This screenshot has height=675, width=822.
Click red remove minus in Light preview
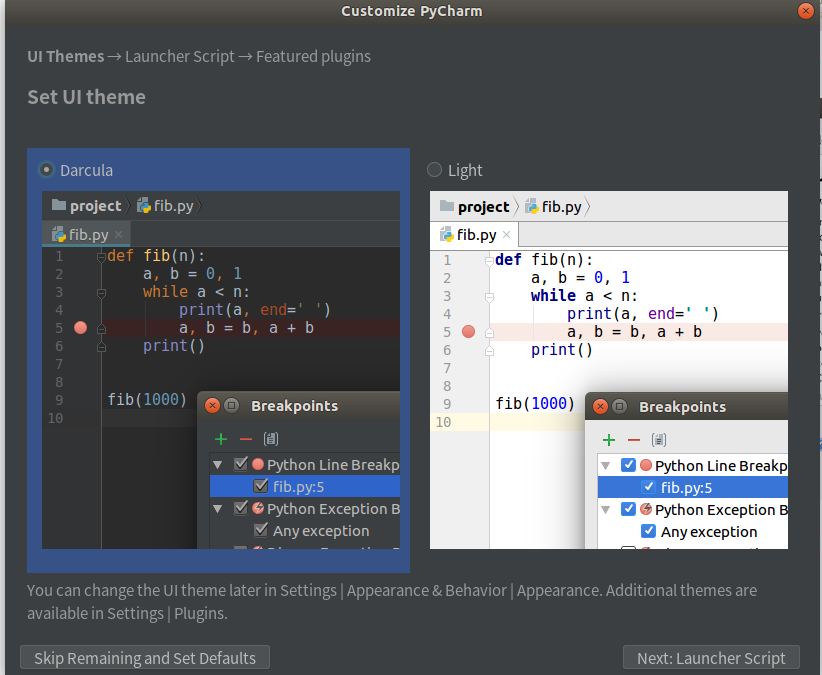[x=633, y=440]
